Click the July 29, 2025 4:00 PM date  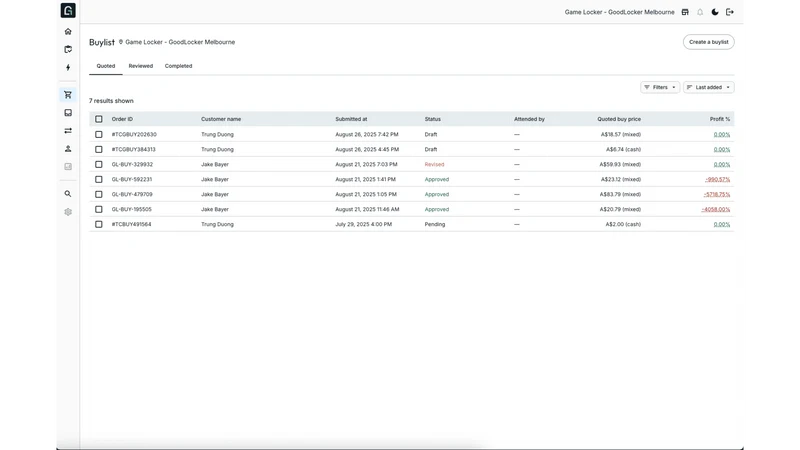(364, 224)
